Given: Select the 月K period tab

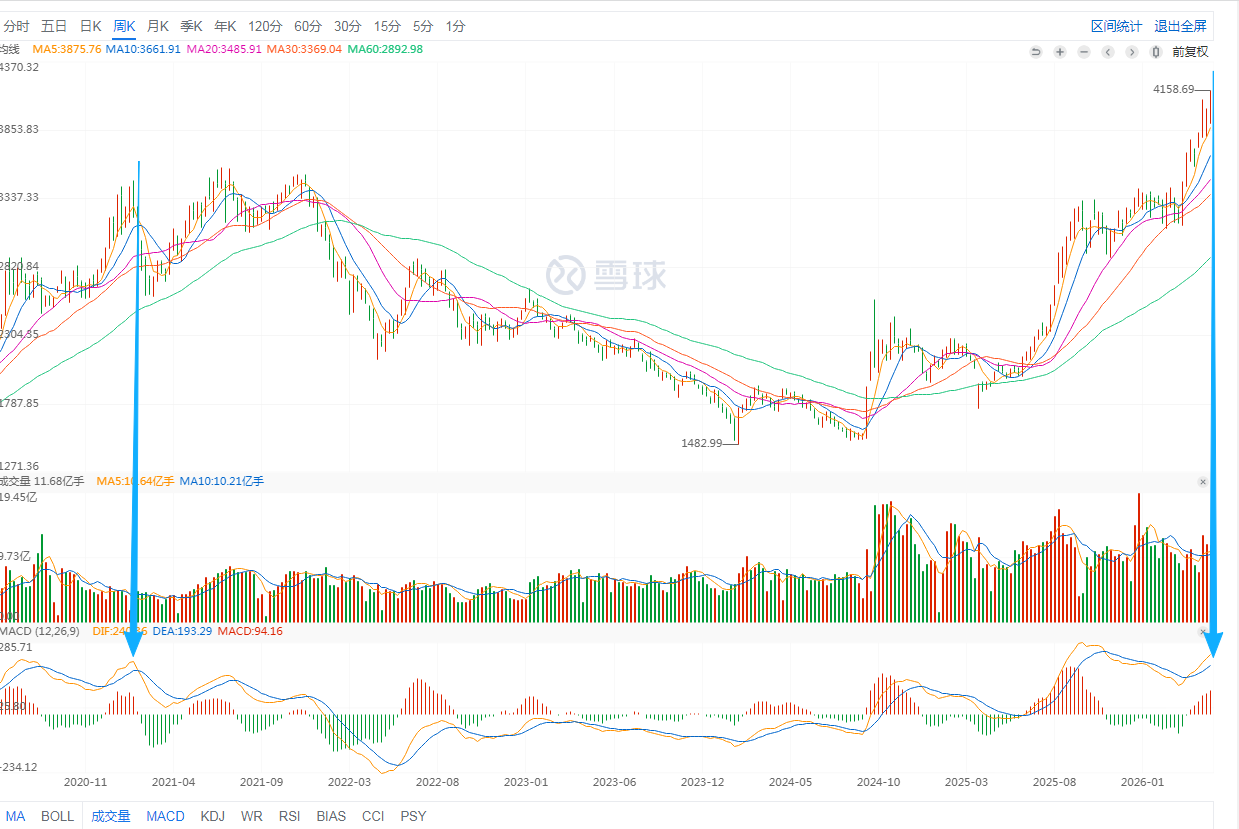Looking at the screenshot, I should [157, 26].
